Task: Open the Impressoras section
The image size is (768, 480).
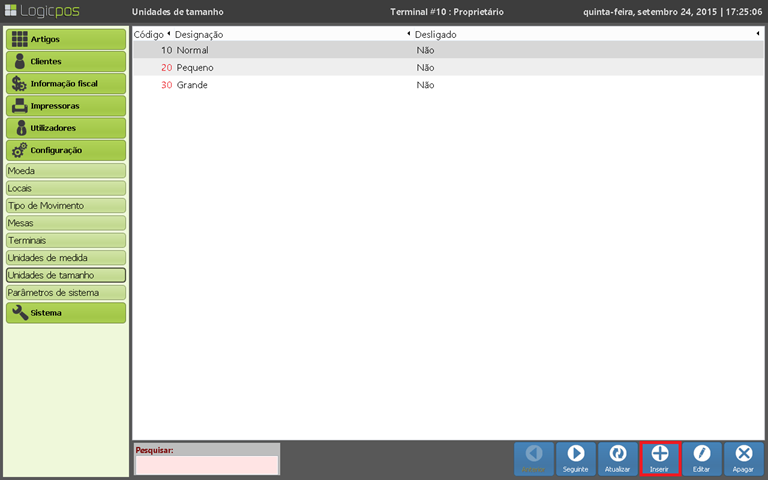Action: click(x=66, y=106)
